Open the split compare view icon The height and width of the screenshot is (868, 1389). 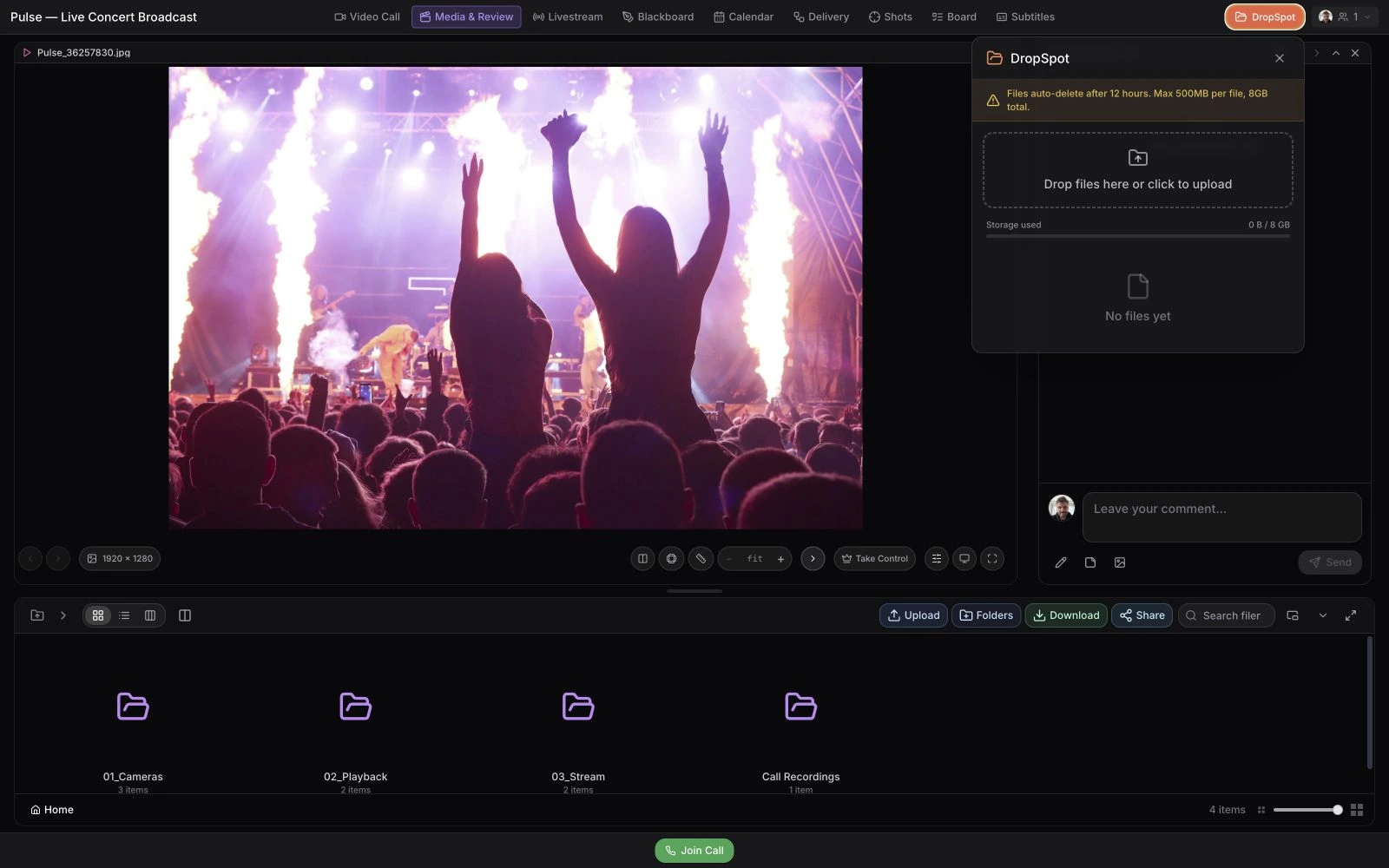click(x=642, y=559)
